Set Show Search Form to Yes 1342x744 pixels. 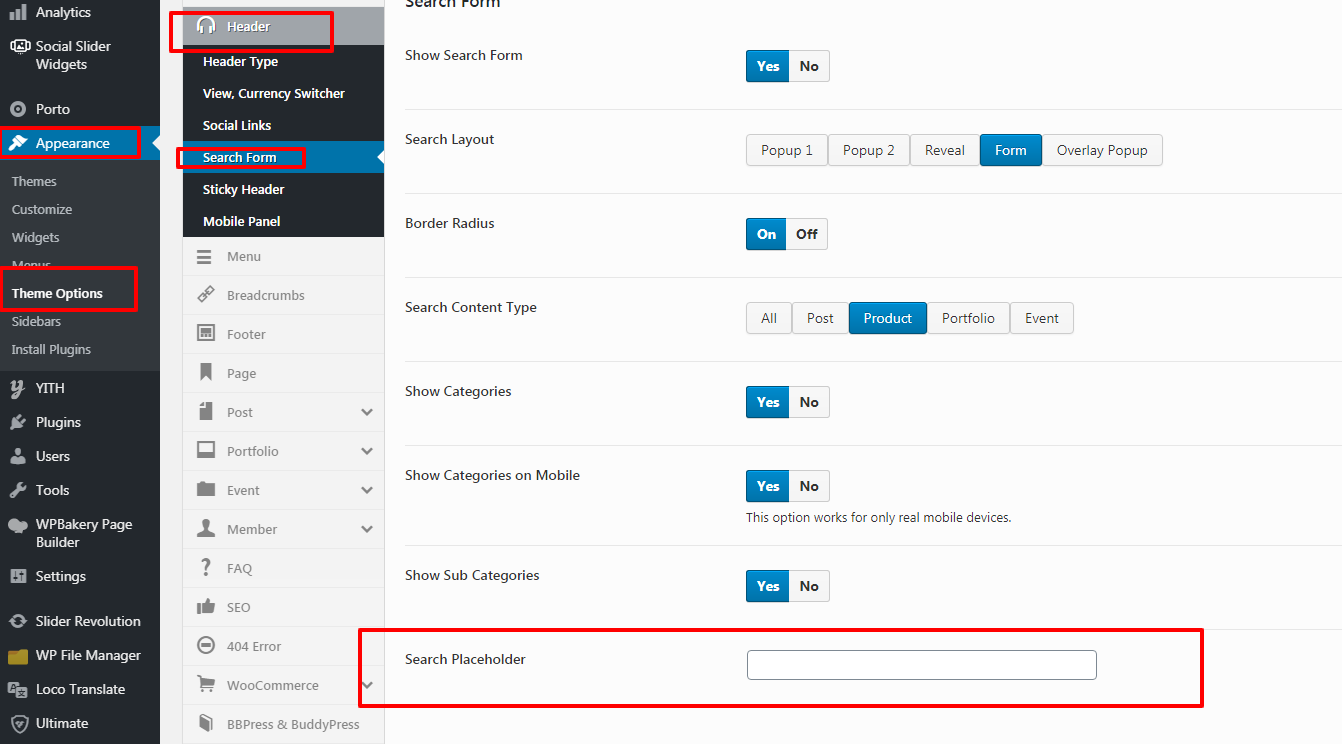click(768, 66)
